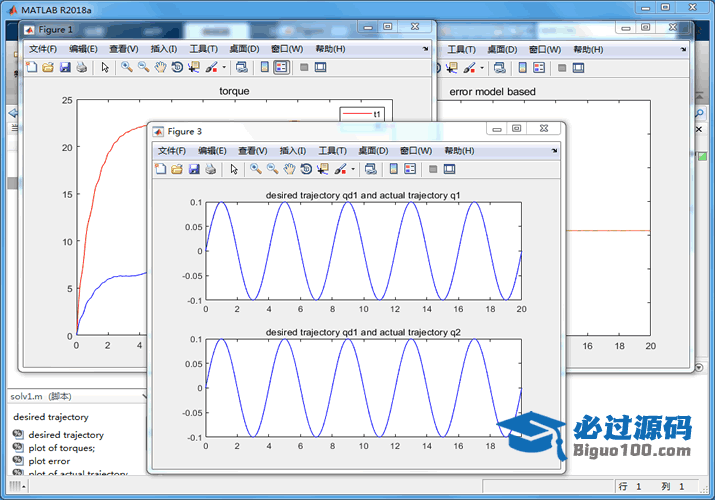Select Data Cursor tool in Figure 1
715x500 pixels.
(194, 67)
